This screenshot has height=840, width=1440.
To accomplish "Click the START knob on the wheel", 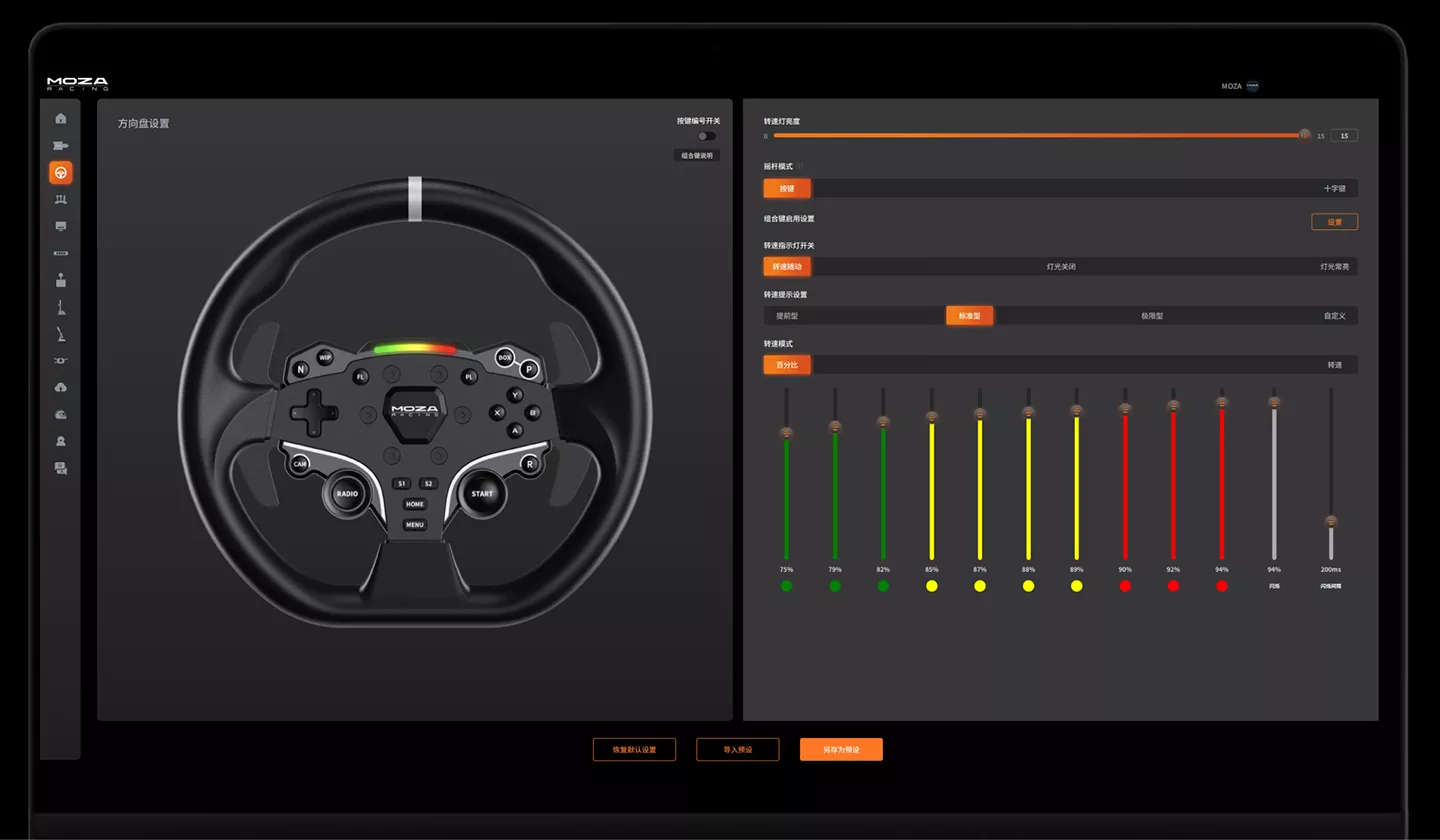I will point(482,494).
